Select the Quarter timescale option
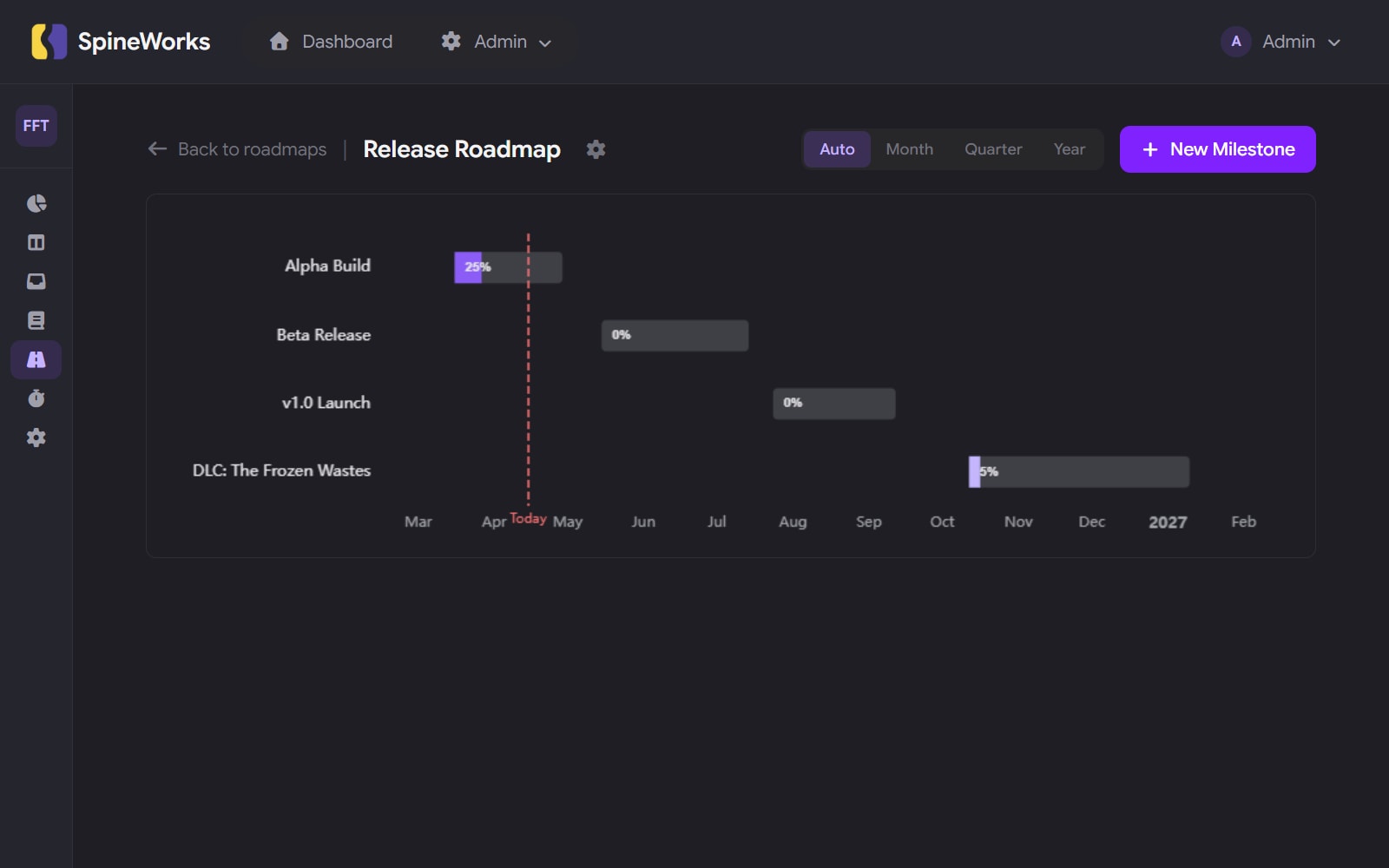Screen dimensions: 1389x868 [x=992, y=148]
